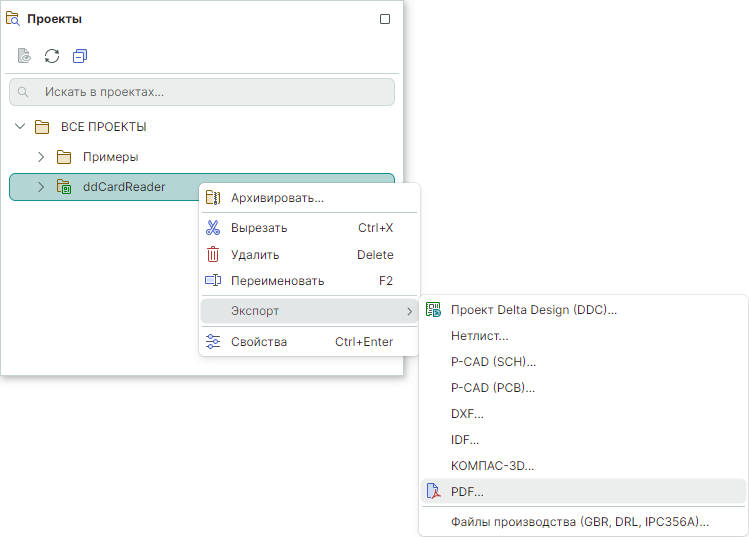Export as PDF from the submenu

coord(467,492)
